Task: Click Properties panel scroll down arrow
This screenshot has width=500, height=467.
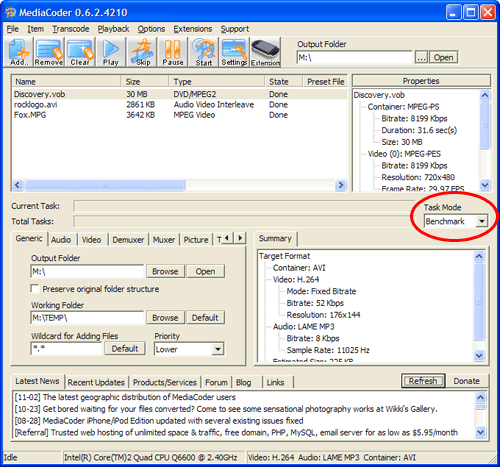Action: [485, 185]
